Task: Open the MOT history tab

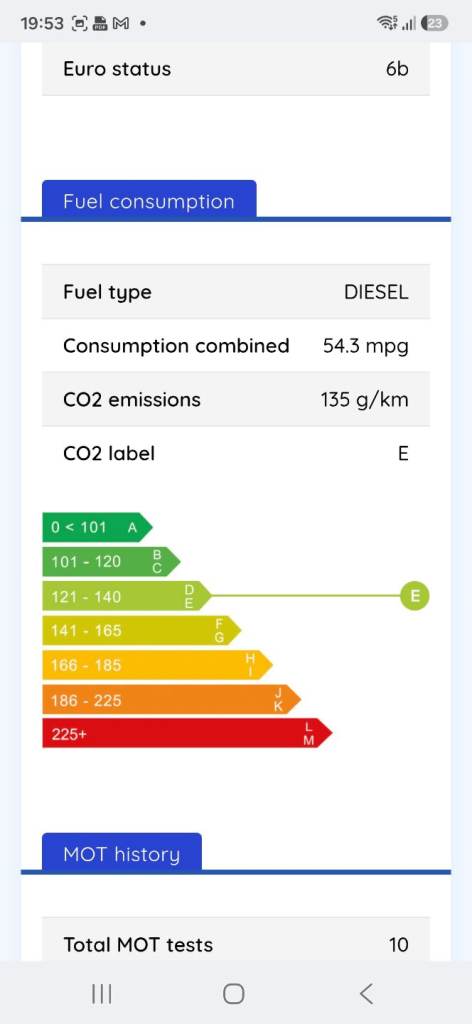Action: coord(121,854)
